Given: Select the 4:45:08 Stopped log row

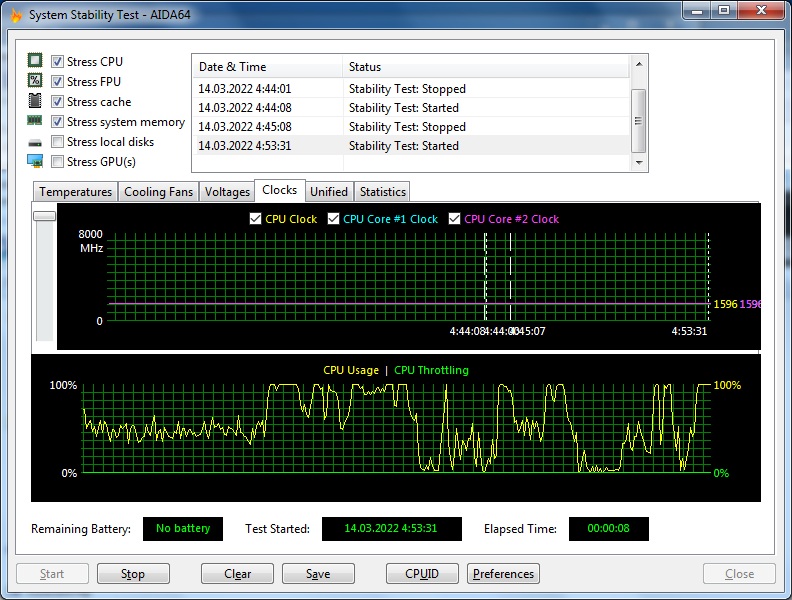Looking at the screenshot, I should pos(411,127).
